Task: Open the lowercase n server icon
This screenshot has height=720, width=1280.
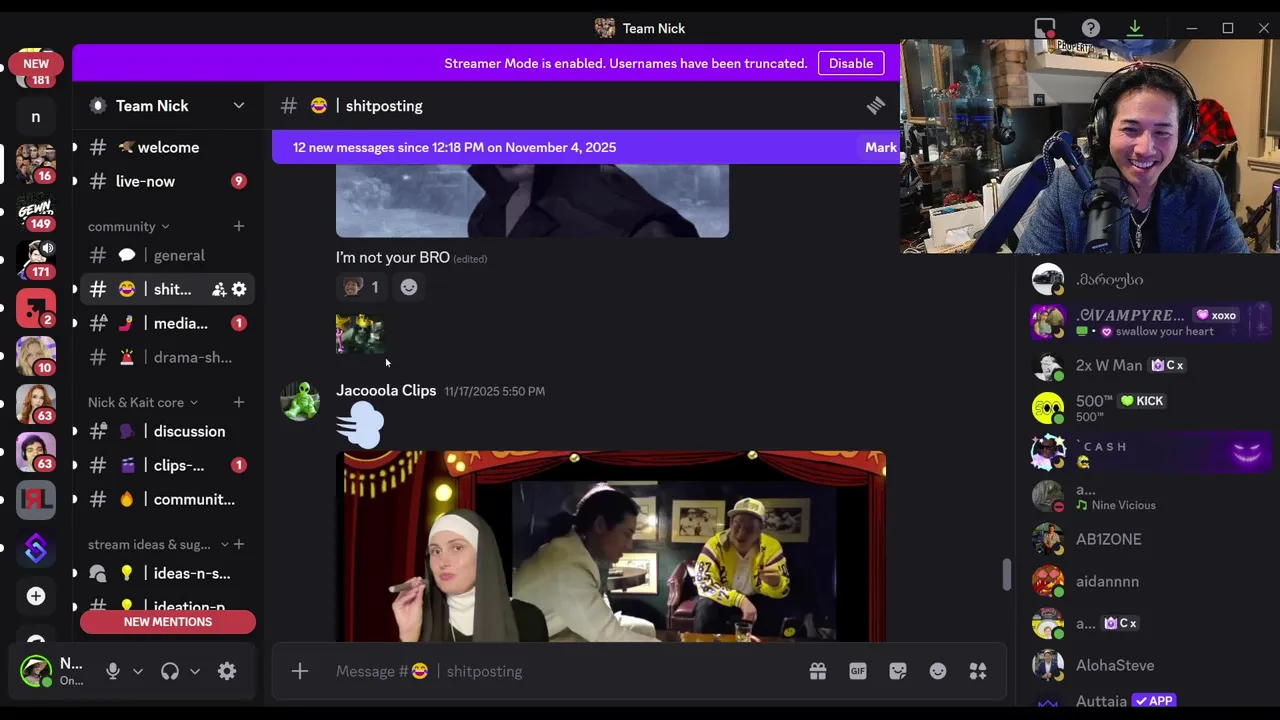Action: pos(36,117)
